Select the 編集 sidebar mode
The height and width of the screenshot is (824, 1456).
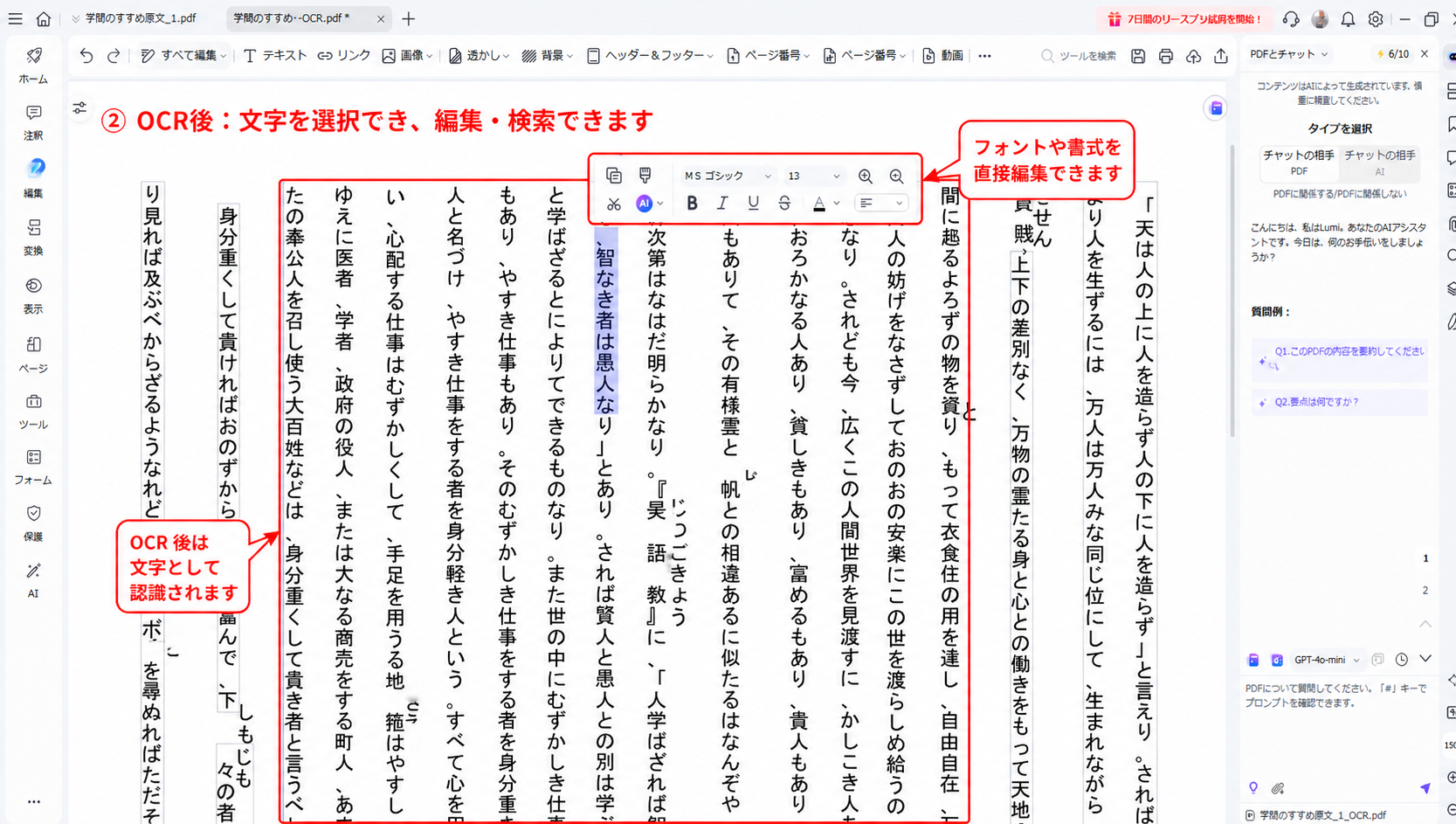(33, 179)
